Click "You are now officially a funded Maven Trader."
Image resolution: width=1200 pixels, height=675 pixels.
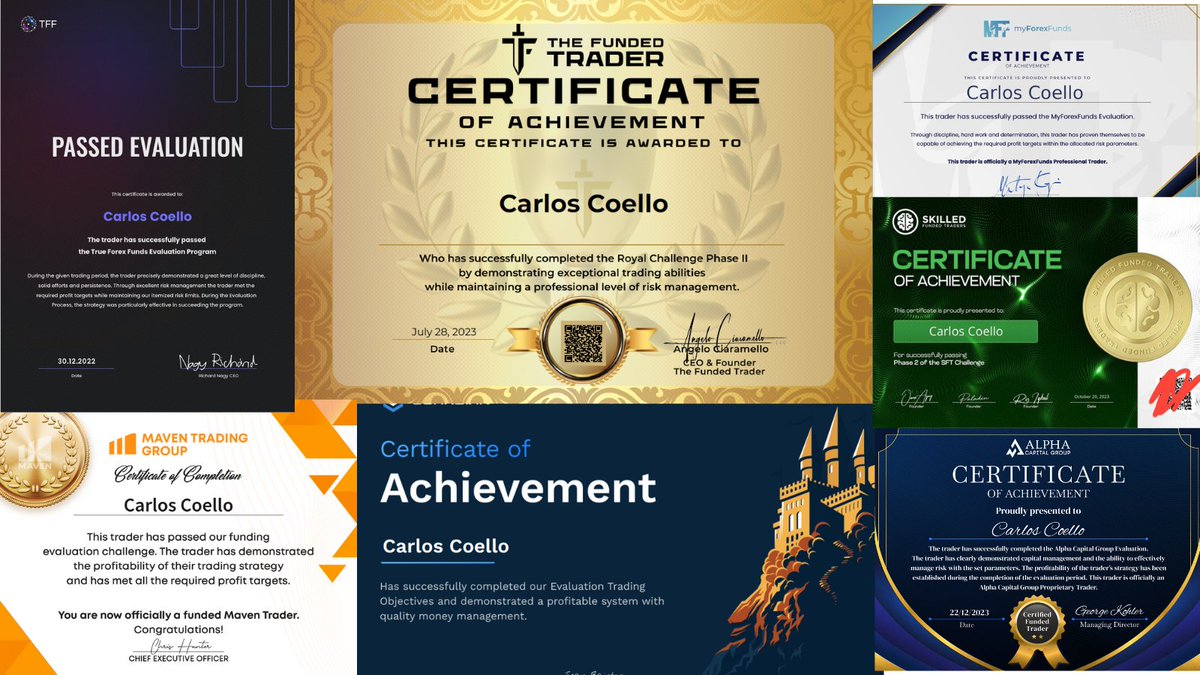click(178, 615)
